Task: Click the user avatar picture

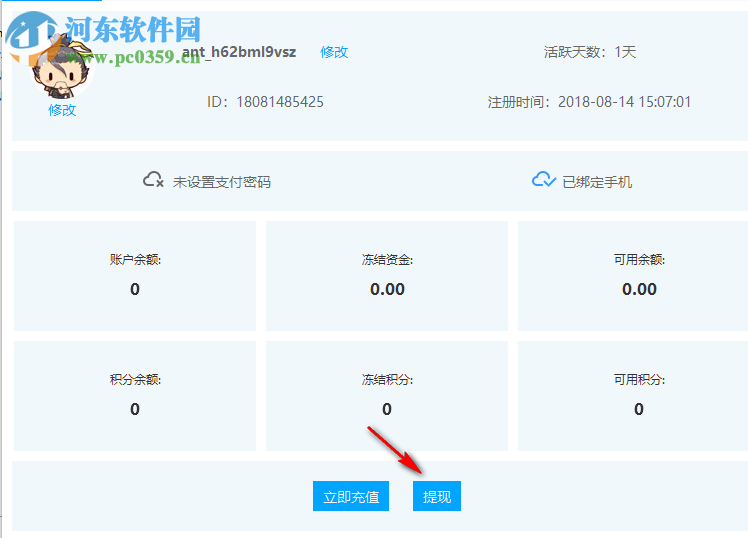Action: coord(61,68)
